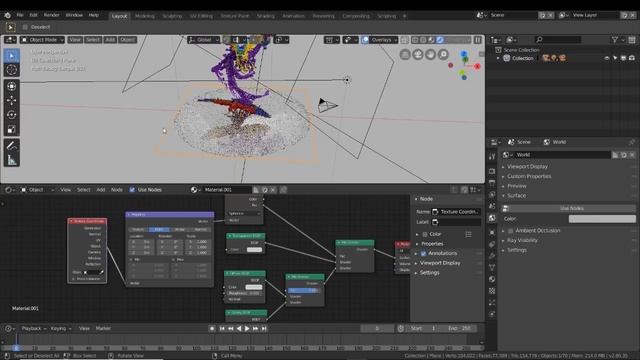Switch to the Modeling workspace tab
The image size is (640, 360).
(x=144, y=16)
